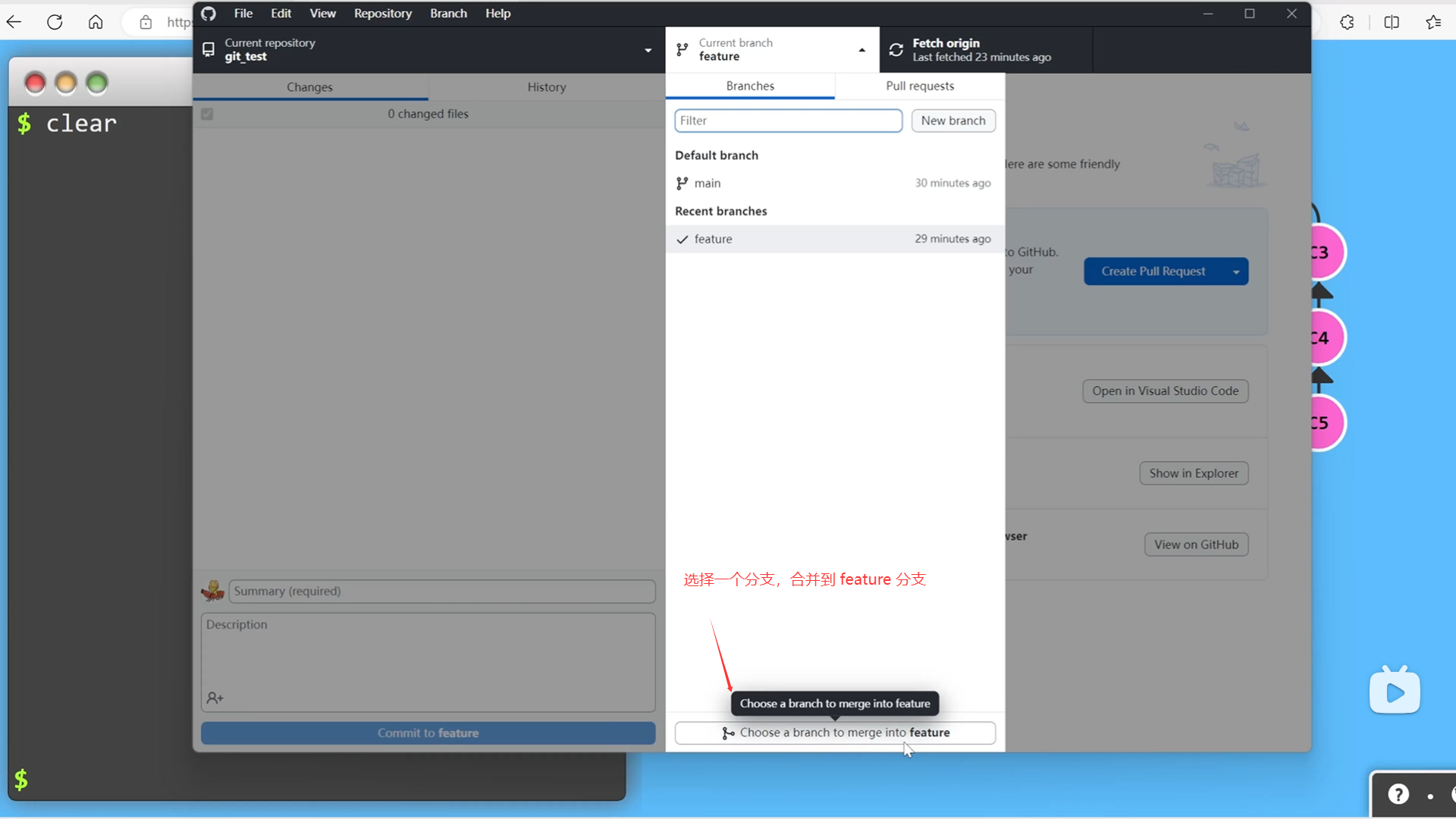Viewport: 1456px width, 819px height.
Task: Click the add co-authors icon
Action: (215, 698)
